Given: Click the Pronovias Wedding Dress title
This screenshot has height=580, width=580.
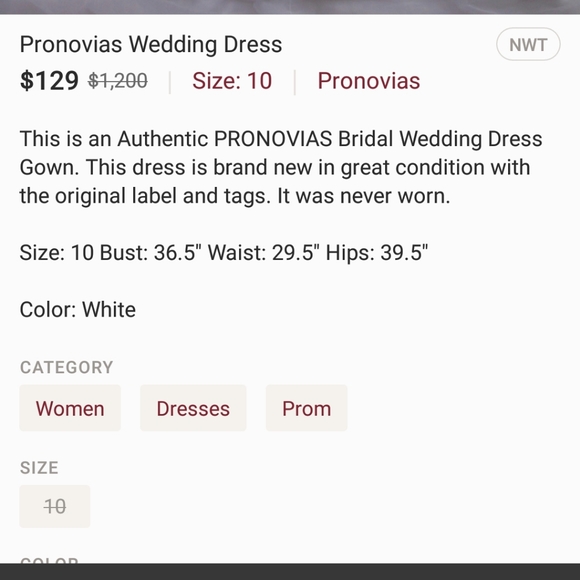Looking at the screenshot, I should (151, 44).
